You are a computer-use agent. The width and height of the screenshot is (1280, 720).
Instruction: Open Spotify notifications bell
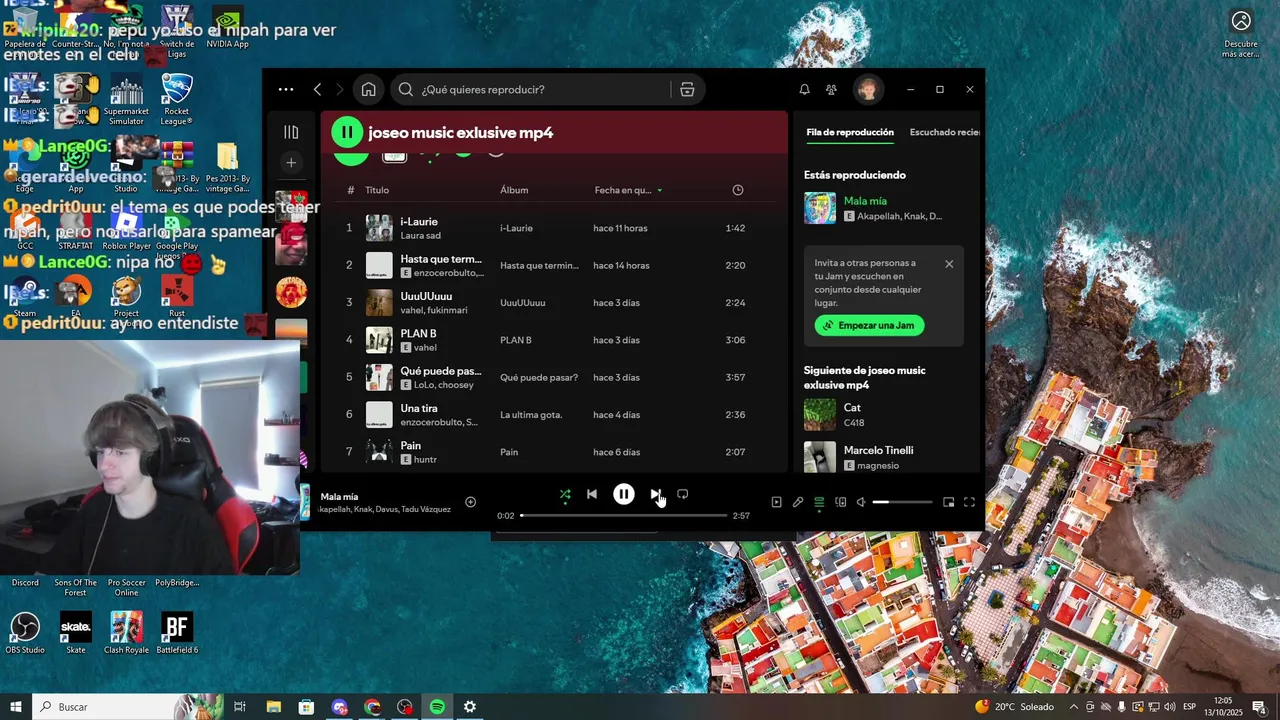coord(804,89)
